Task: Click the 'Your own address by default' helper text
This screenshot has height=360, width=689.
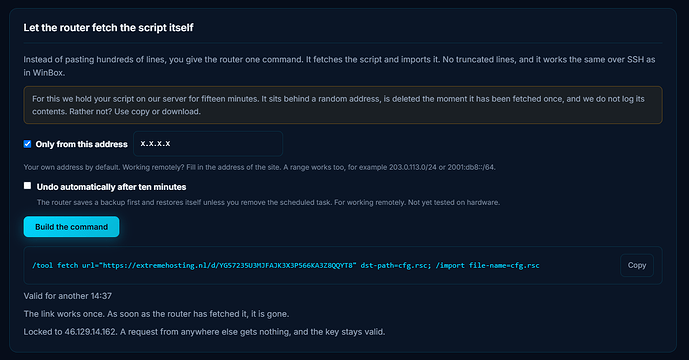Action: 259,167
